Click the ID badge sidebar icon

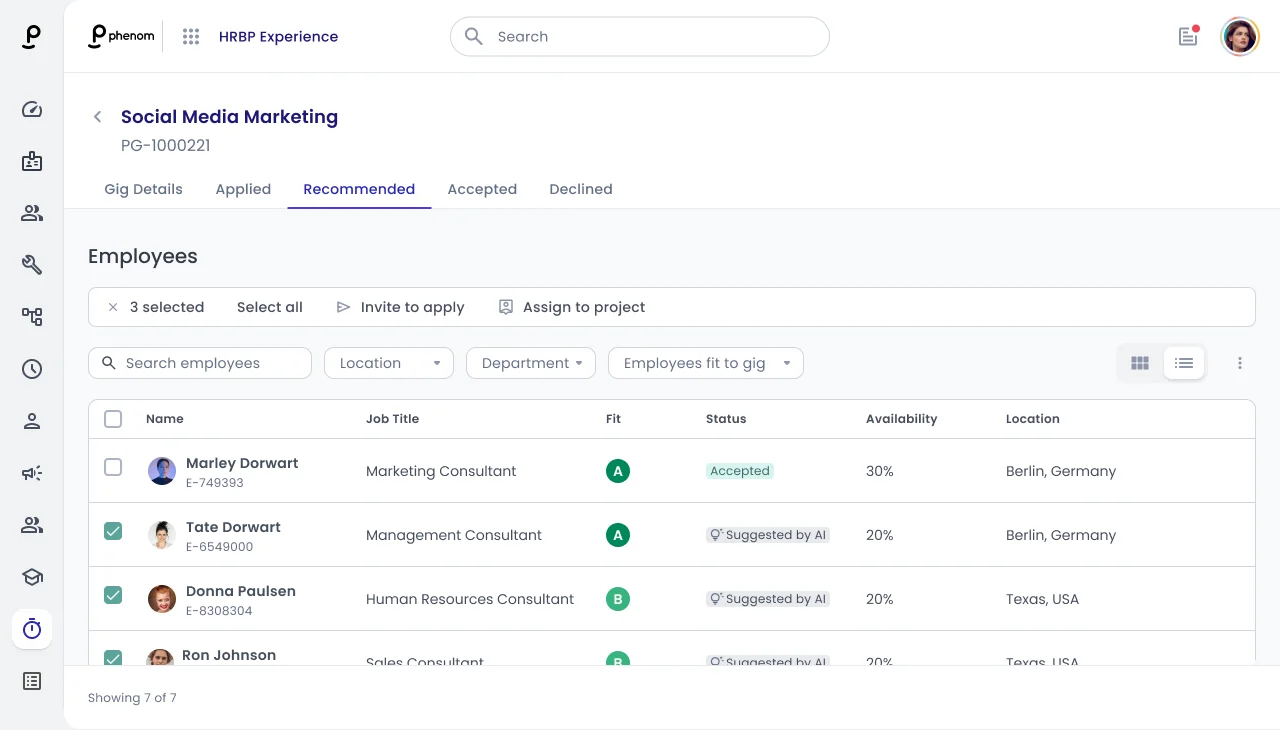click(x=32, y=161)
